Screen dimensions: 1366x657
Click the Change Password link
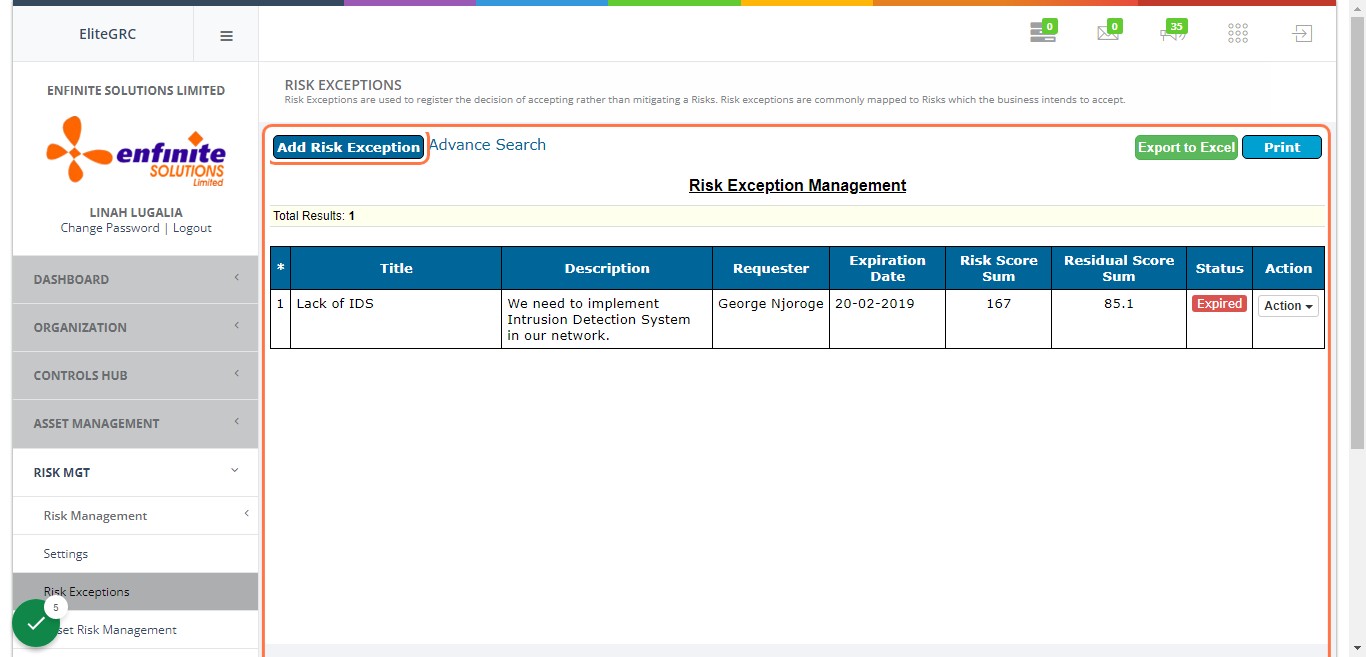click(110, 228)
